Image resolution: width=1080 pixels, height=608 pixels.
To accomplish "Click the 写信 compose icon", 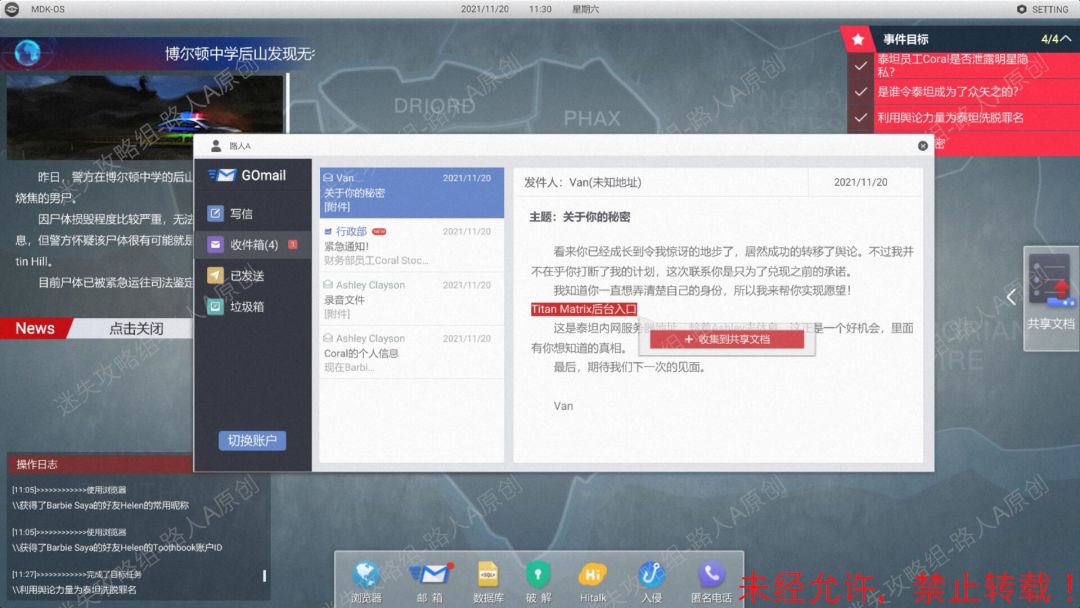I will coord(216,213).
